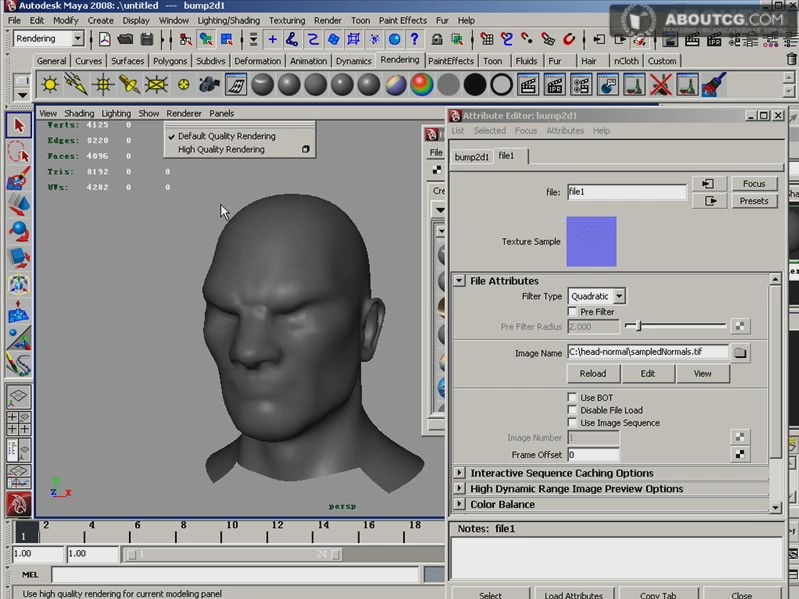Enable the Pre Filter checkbox
Viewport: 799px width, 599px height.
point(572,311)
